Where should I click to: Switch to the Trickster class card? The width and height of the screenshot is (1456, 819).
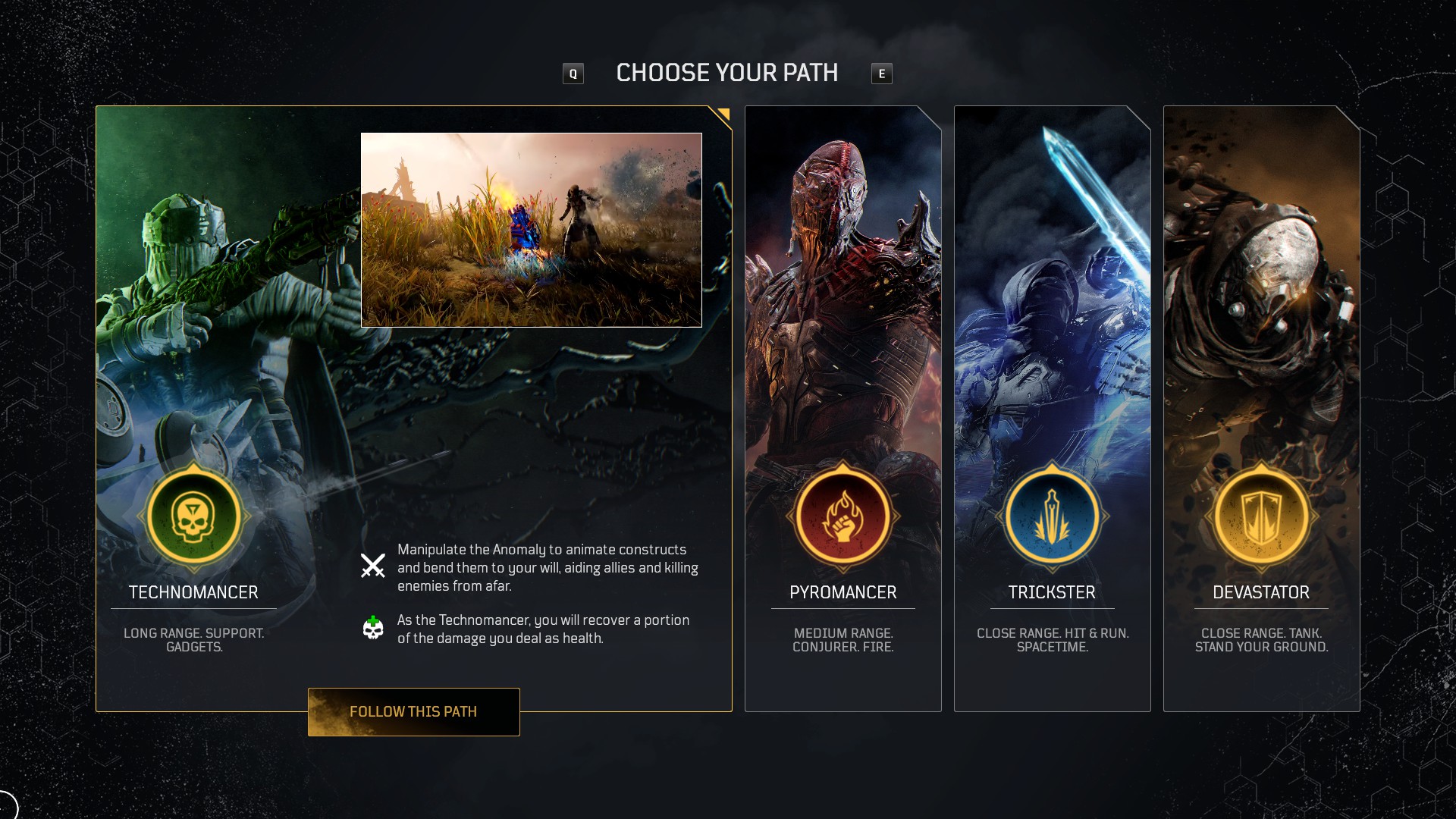(x=1053, y=409)
